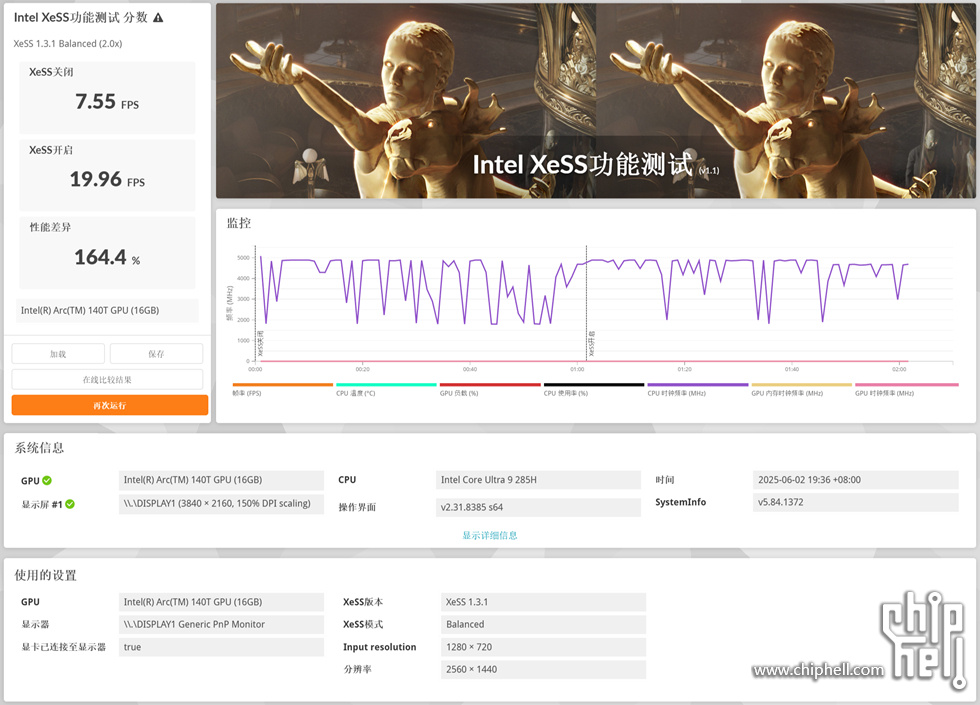The height and width of the screenshot is (705, 980).
Task: Click the 19.96 FPS score under XeSS开启
Action: (107, 179)
